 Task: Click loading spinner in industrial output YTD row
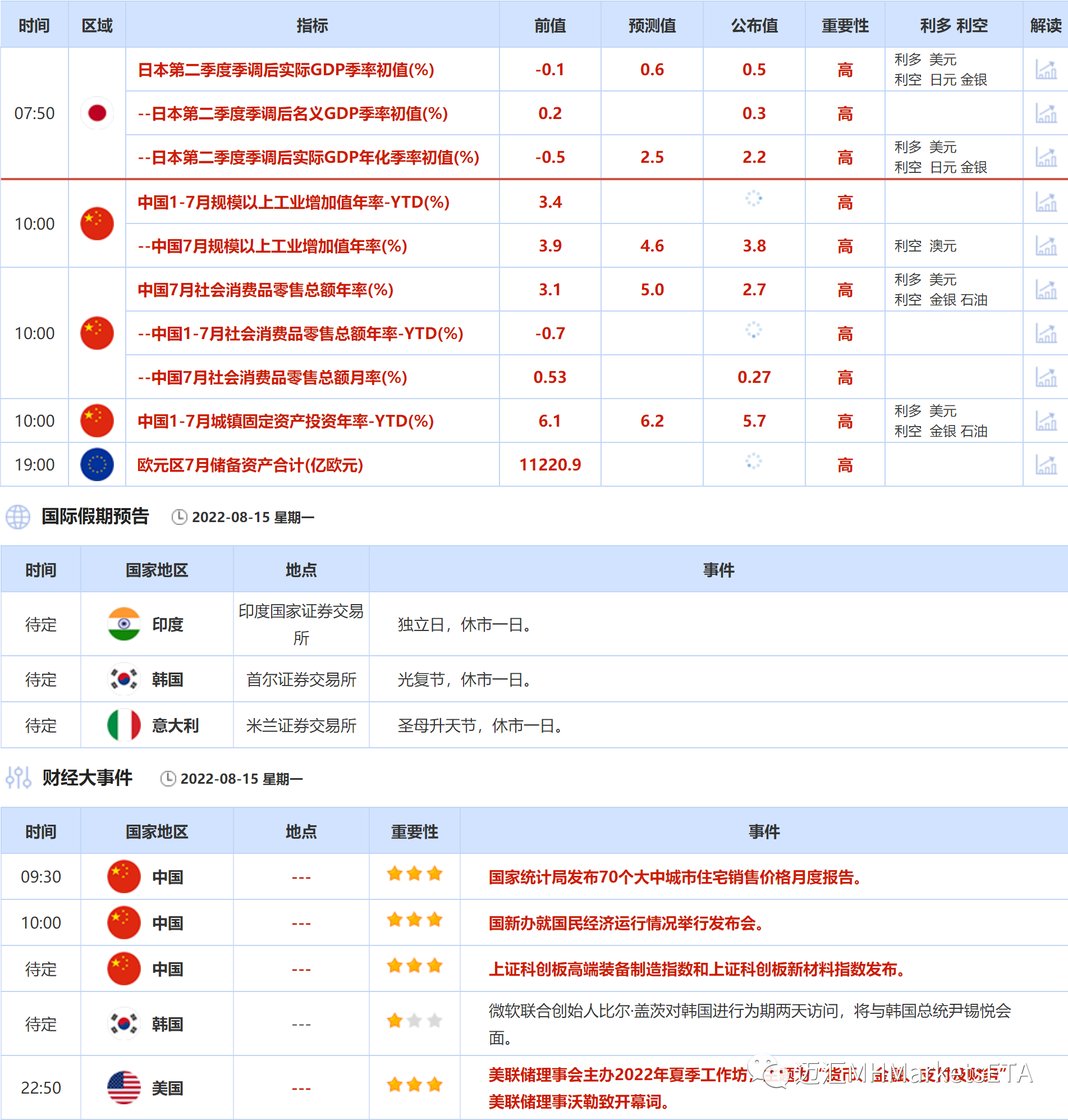click(754, 198)
